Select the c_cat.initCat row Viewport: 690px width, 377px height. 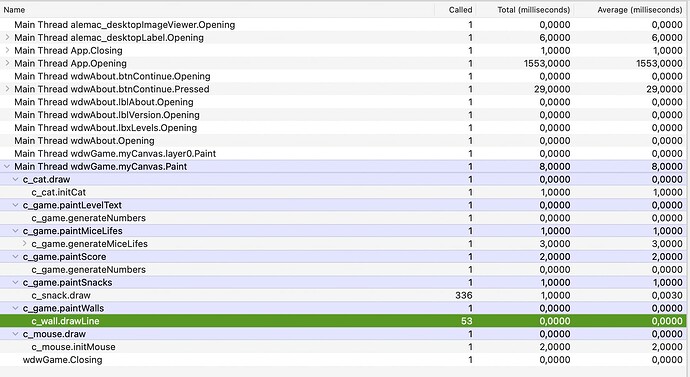tap(343, 192)
